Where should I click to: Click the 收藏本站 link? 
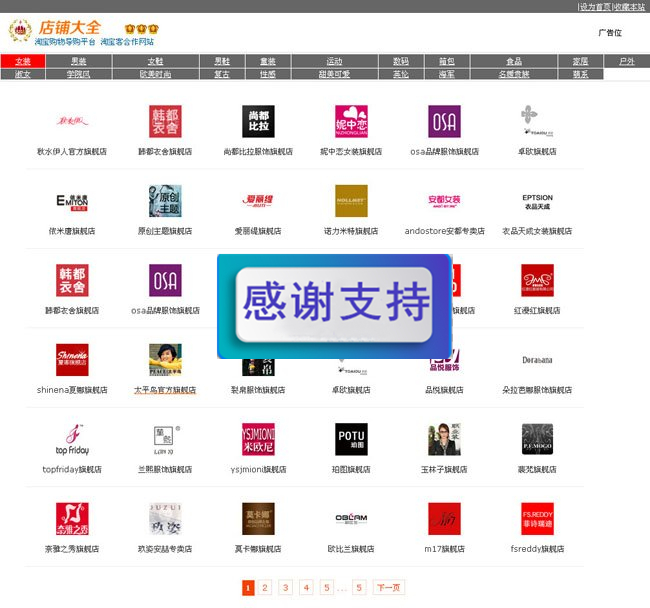coord(629,7)
